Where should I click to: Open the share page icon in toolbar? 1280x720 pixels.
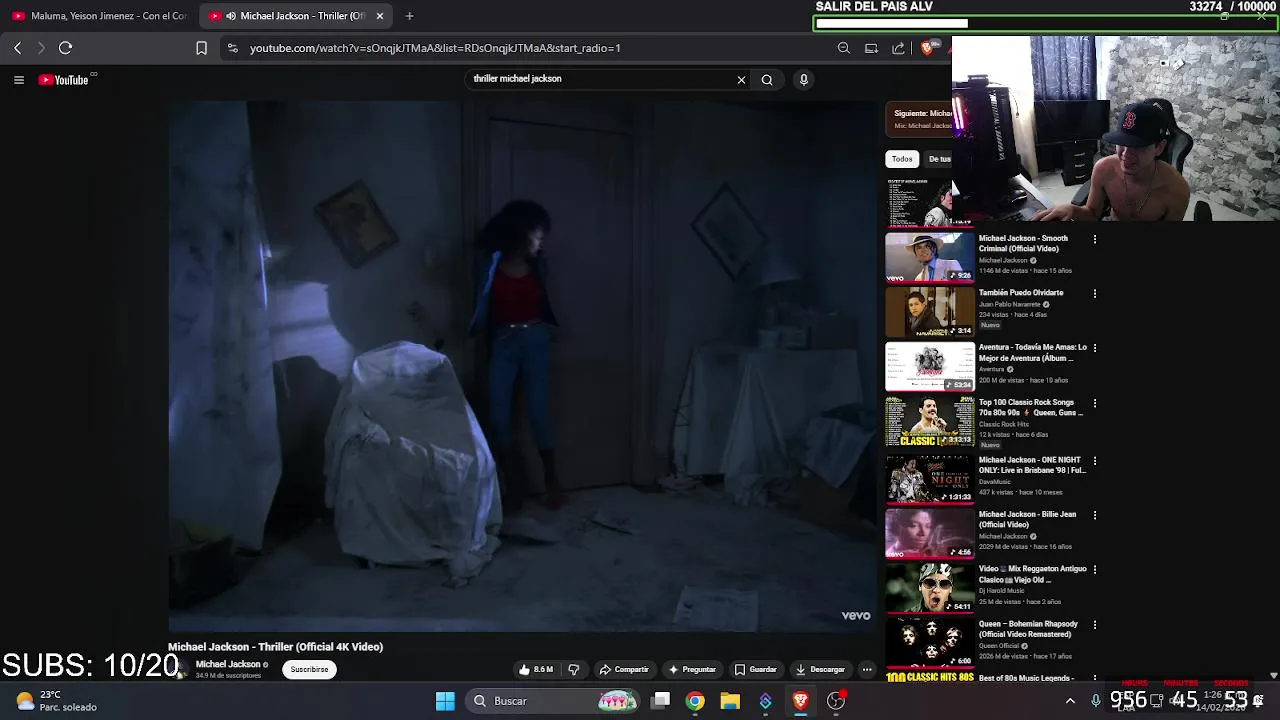898,48
